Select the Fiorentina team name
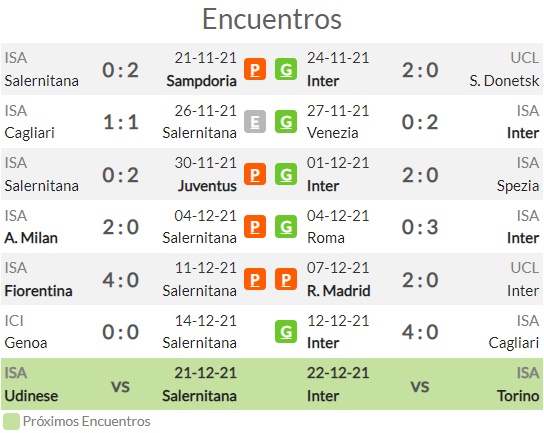The width and height of the screenshot is (544, 433). click(39, 291)
